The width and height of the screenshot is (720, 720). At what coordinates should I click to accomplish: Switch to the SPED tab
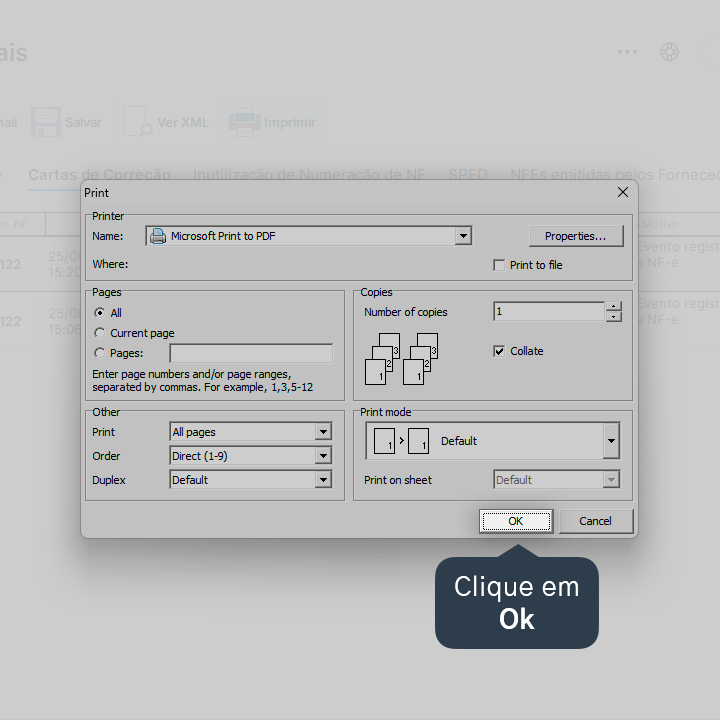[x=467, y=175]
